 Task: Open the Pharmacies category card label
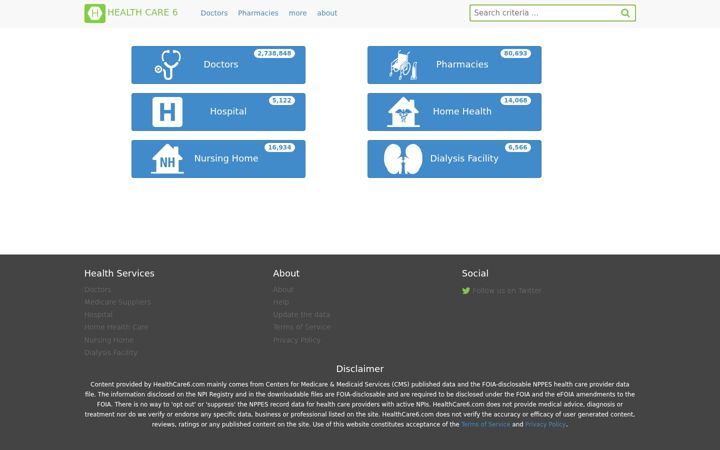click(462, 64)
